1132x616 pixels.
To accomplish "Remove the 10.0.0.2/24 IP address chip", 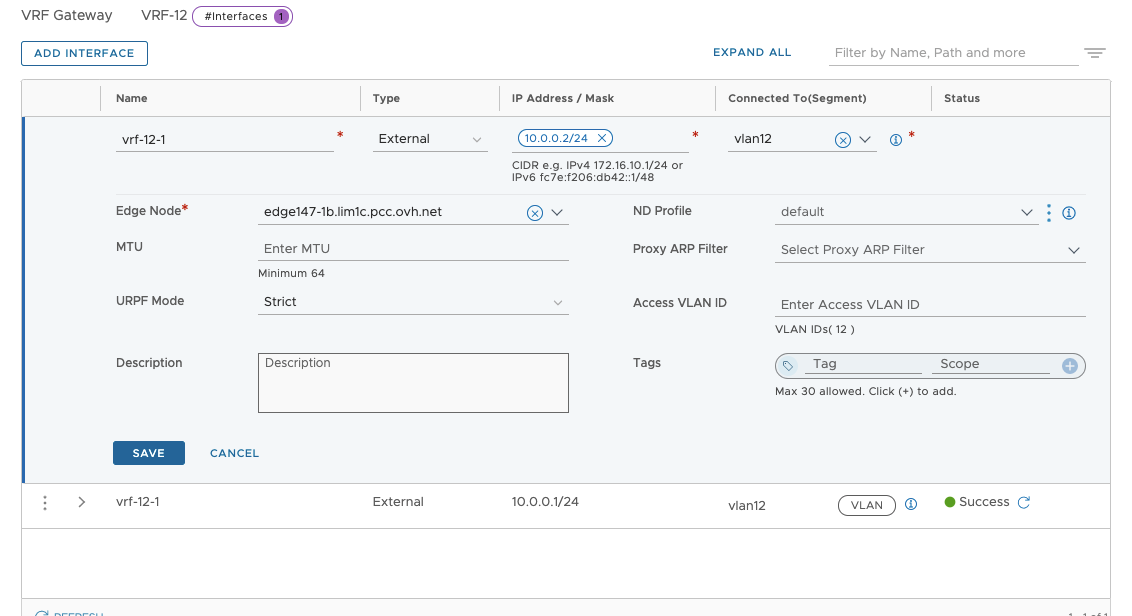I will click(x=601, y=139).
